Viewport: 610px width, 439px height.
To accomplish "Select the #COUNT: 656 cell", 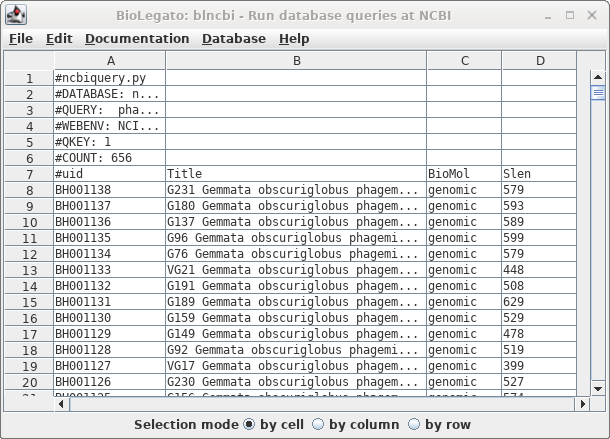I will pyautogui.click(x=108, y=158).
